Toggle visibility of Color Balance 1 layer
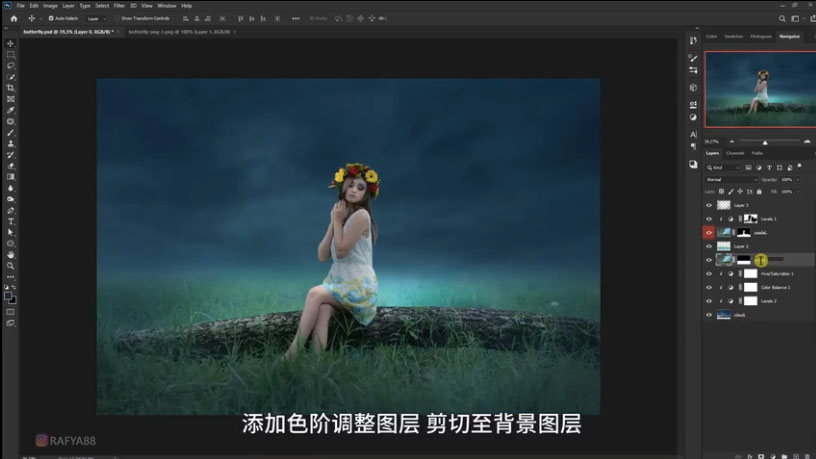The width and height of the screenshot is (816, 459). pos(709,287)
